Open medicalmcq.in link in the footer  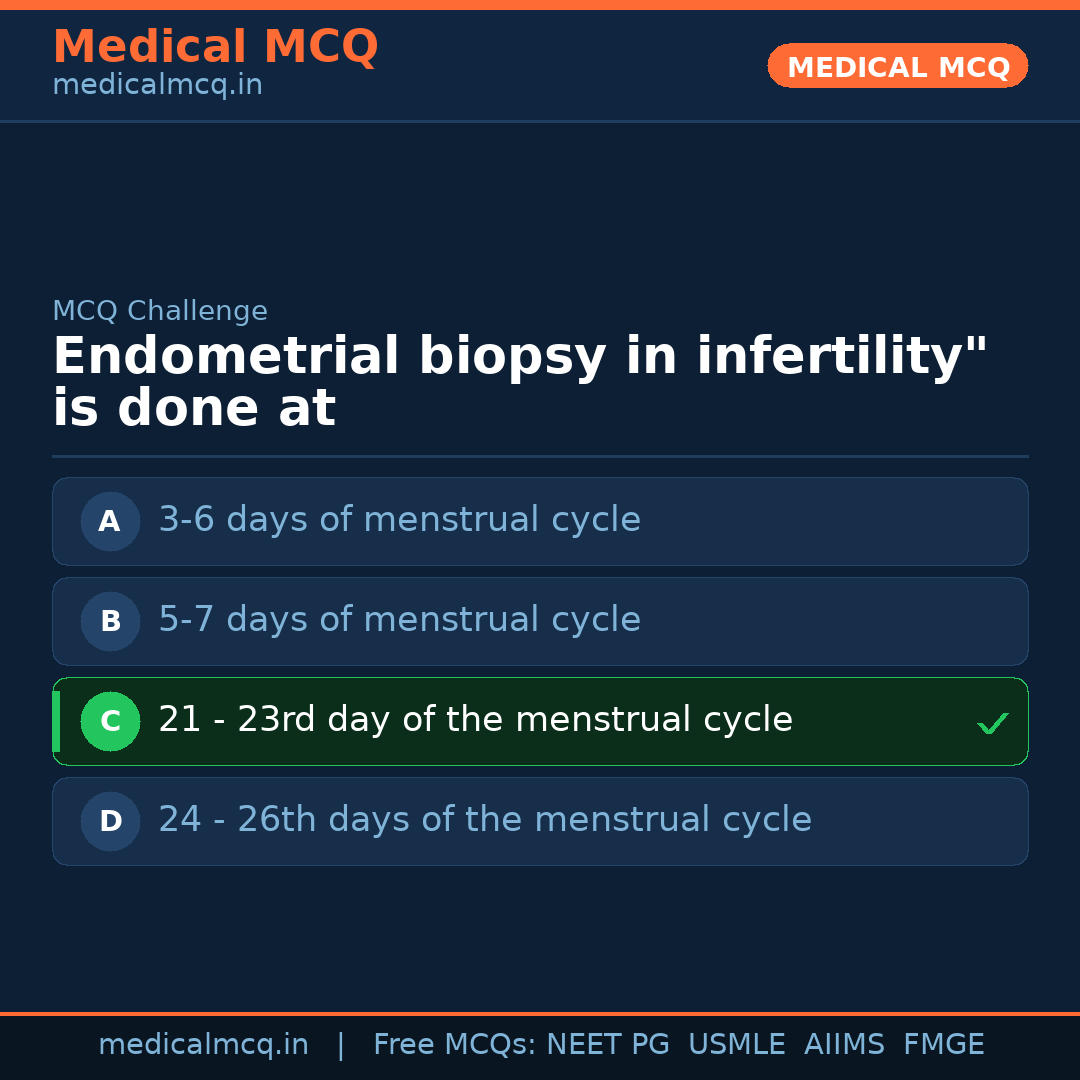click(x=203, y=1045)
